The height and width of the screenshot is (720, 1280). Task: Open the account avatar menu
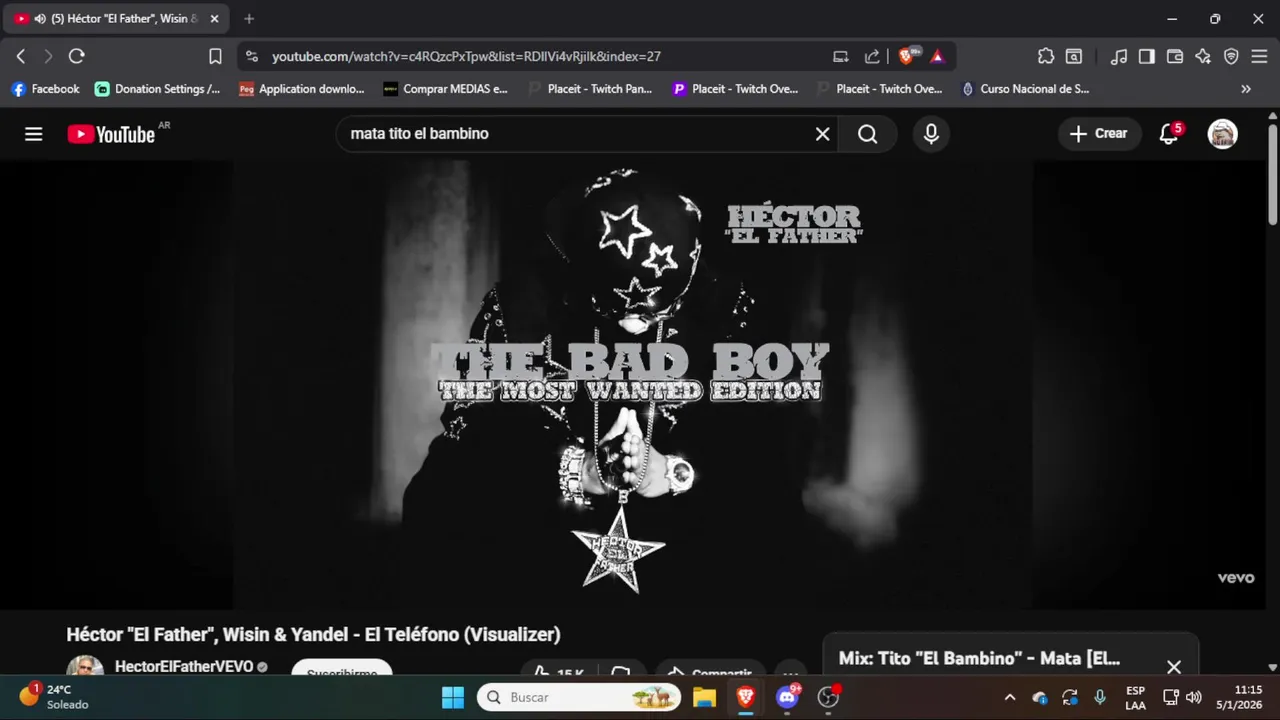coord(1222,134)
